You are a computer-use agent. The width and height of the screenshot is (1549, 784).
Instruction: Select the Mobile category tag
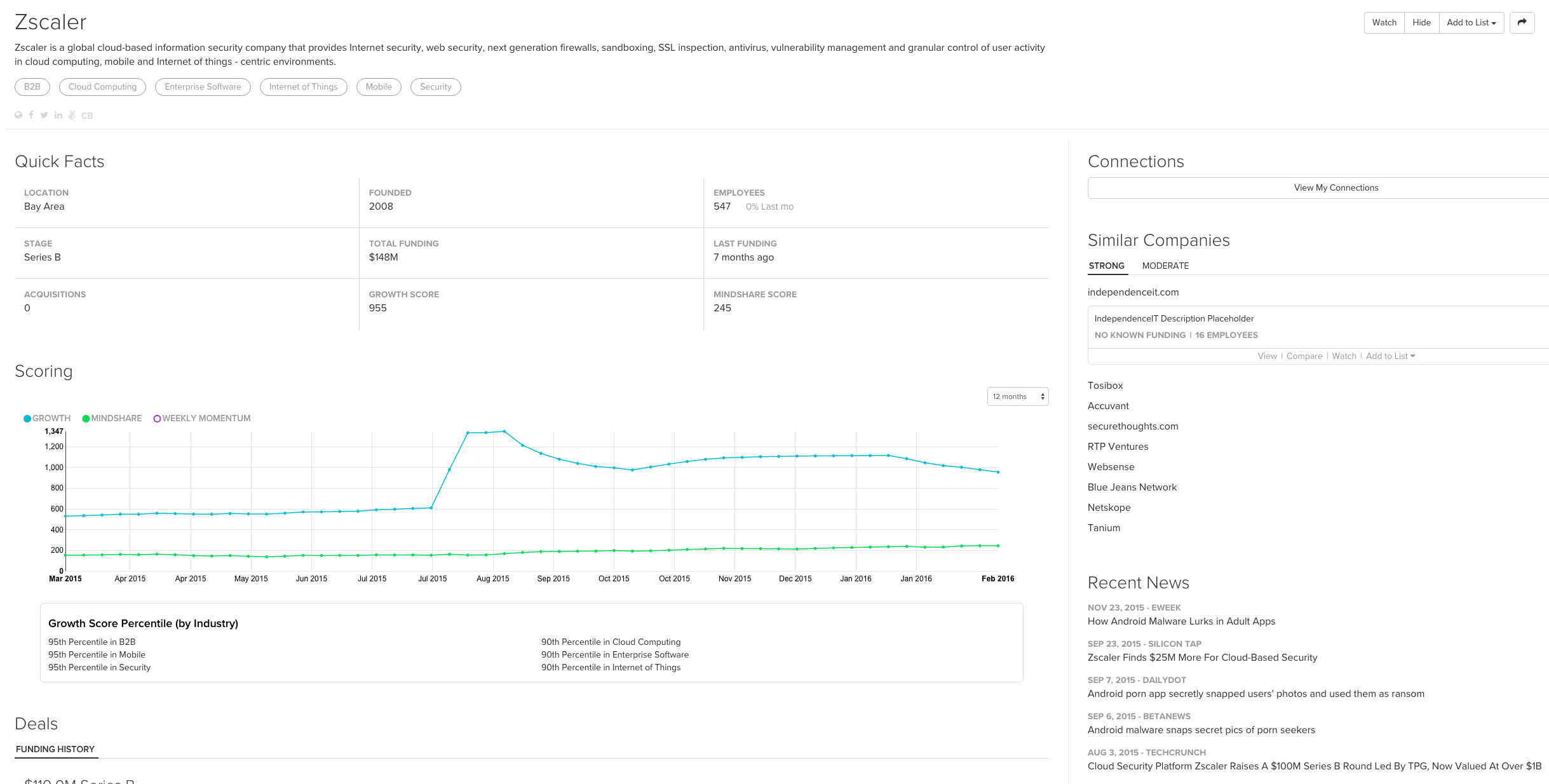point(379,86)
